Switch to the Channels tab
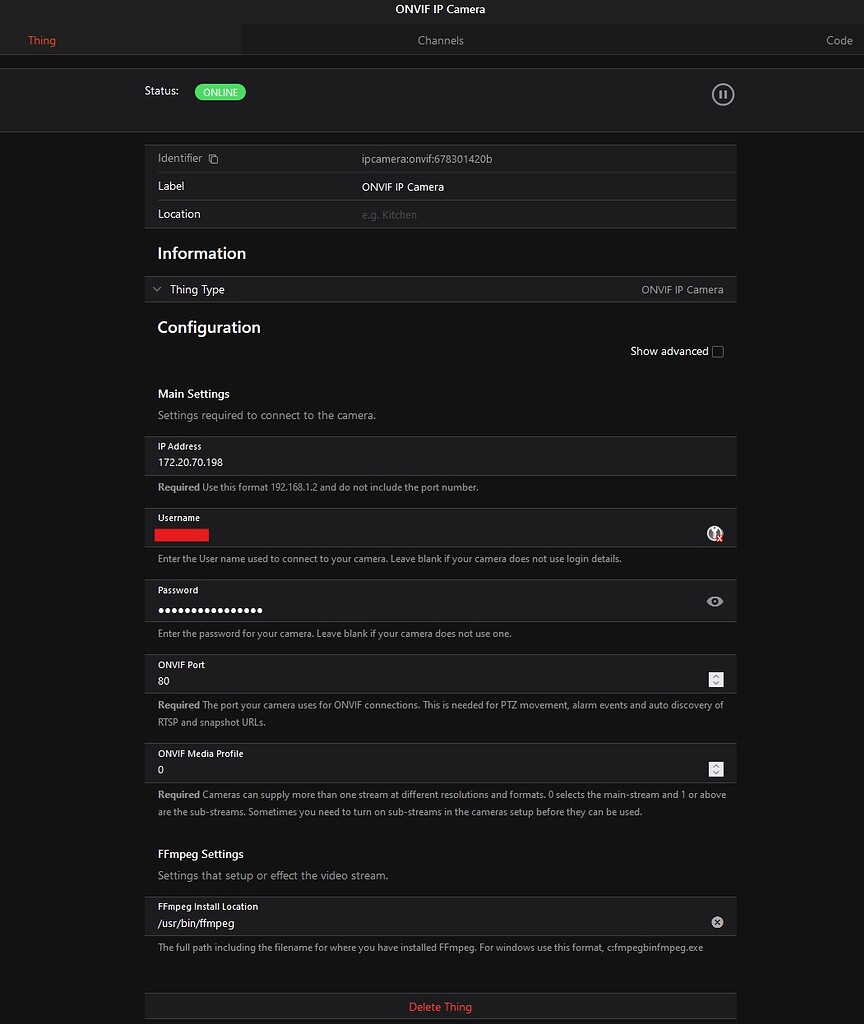 coord(440,41)
